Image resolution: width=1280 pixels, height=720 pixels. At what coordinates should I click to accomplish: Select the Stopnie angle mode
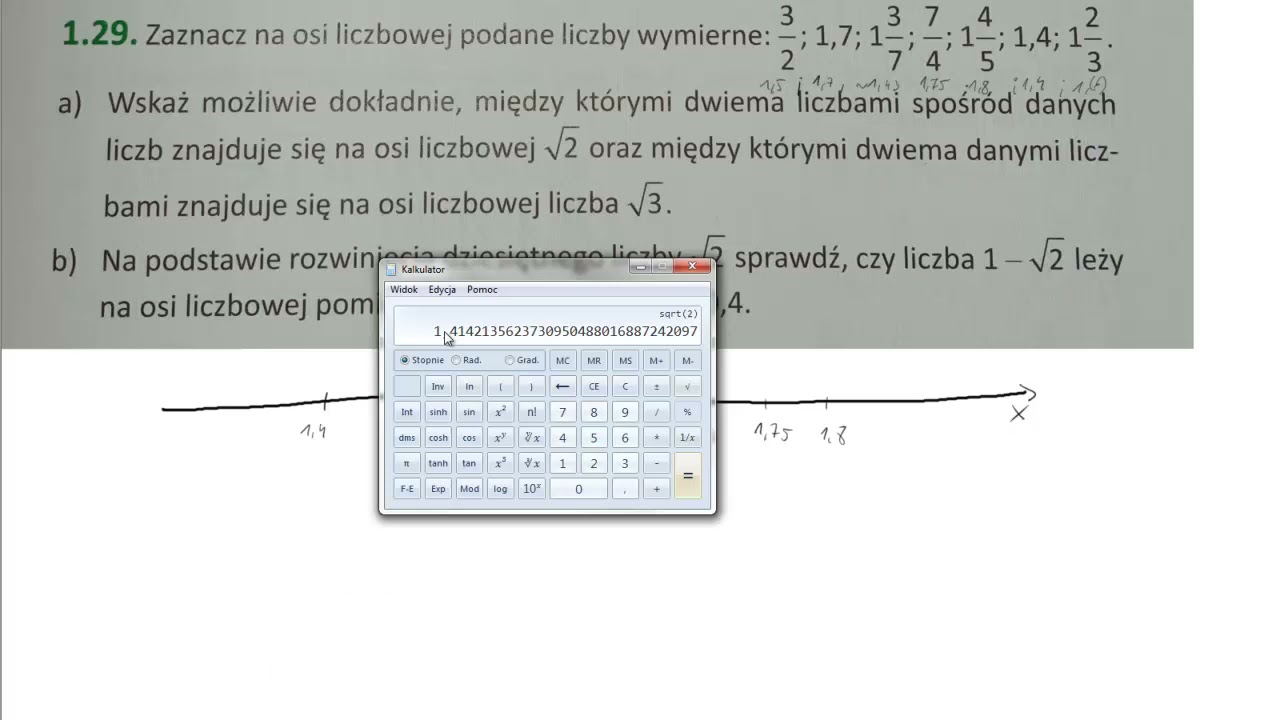(422, 360)
